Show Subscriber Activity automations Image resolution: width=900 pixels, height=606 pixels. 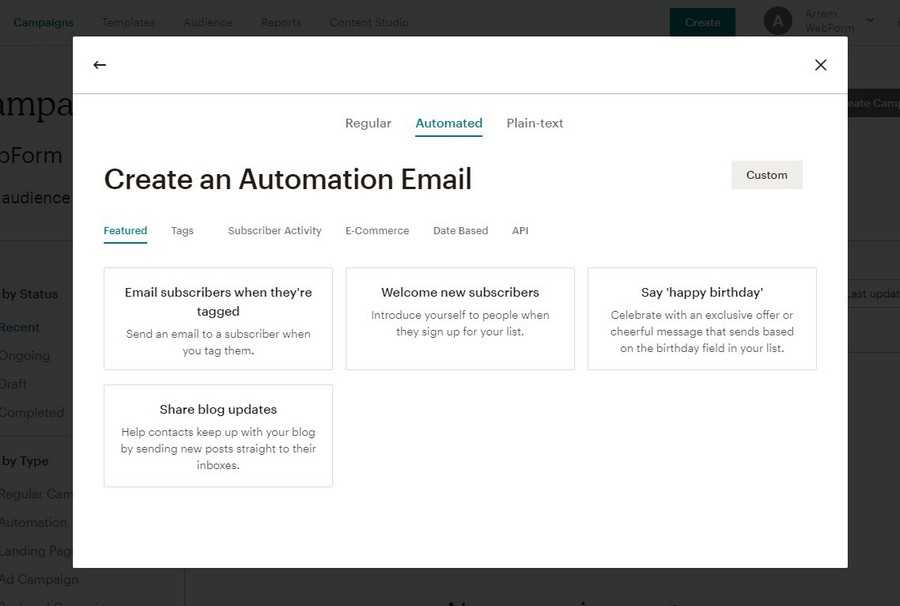pos(275,231)
